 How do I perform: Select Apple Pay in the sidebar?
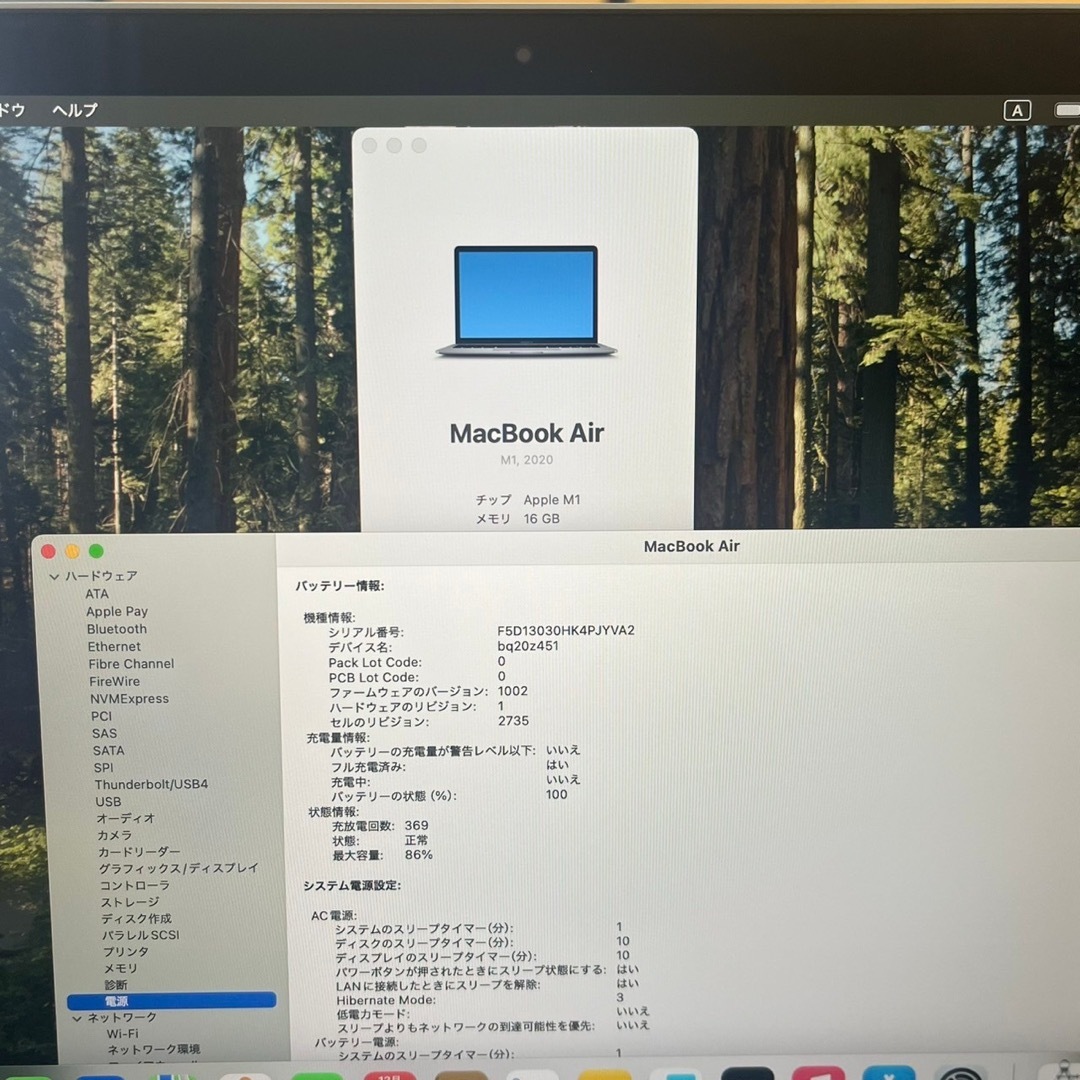117,612
